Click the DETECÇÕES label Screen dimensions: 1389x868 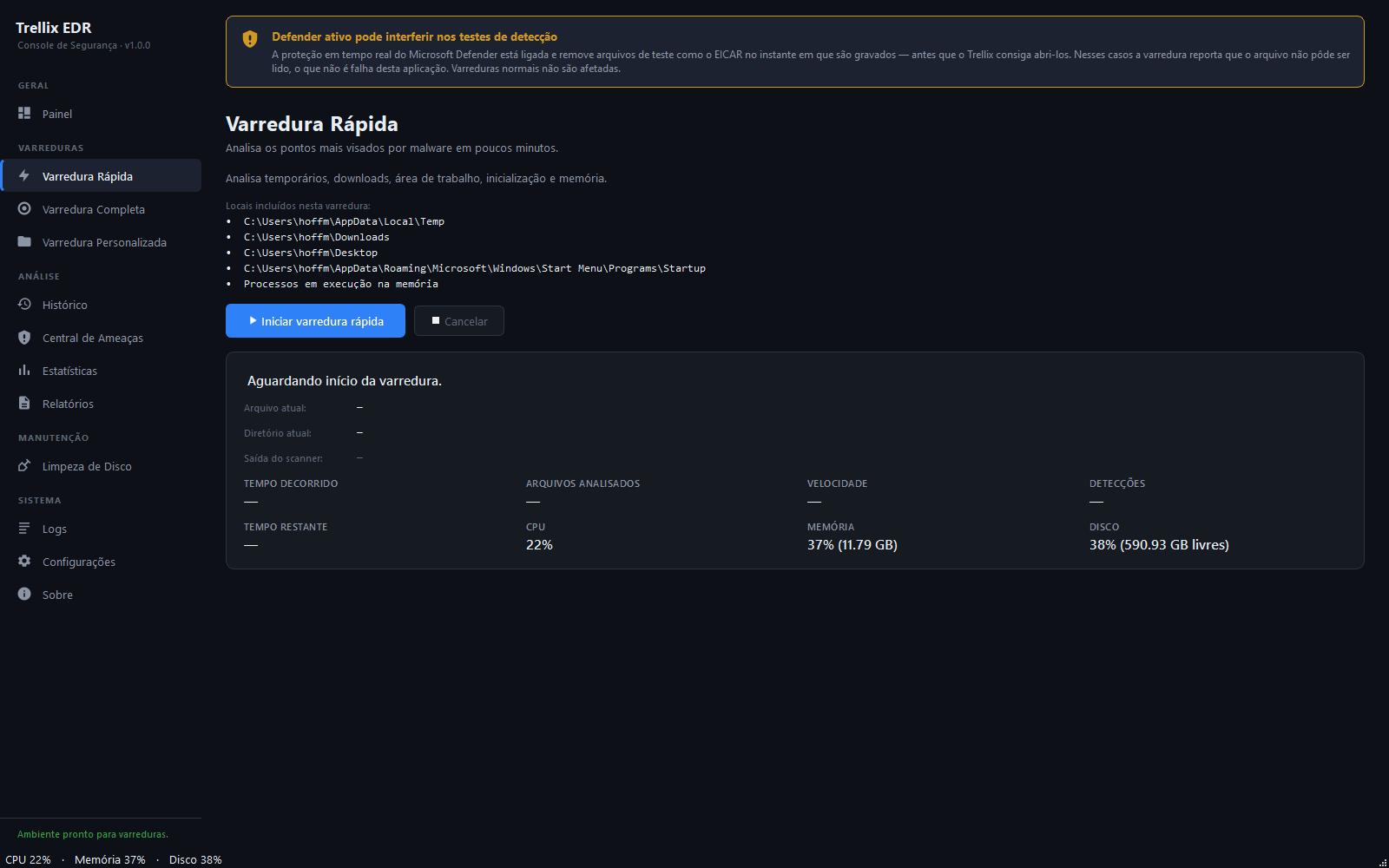(x=1117, y=483)
